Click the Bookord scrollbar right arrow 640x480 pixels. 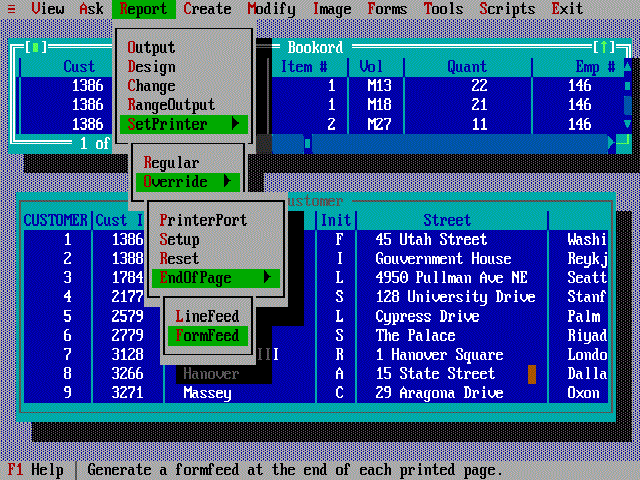click(x=611, y=144)
